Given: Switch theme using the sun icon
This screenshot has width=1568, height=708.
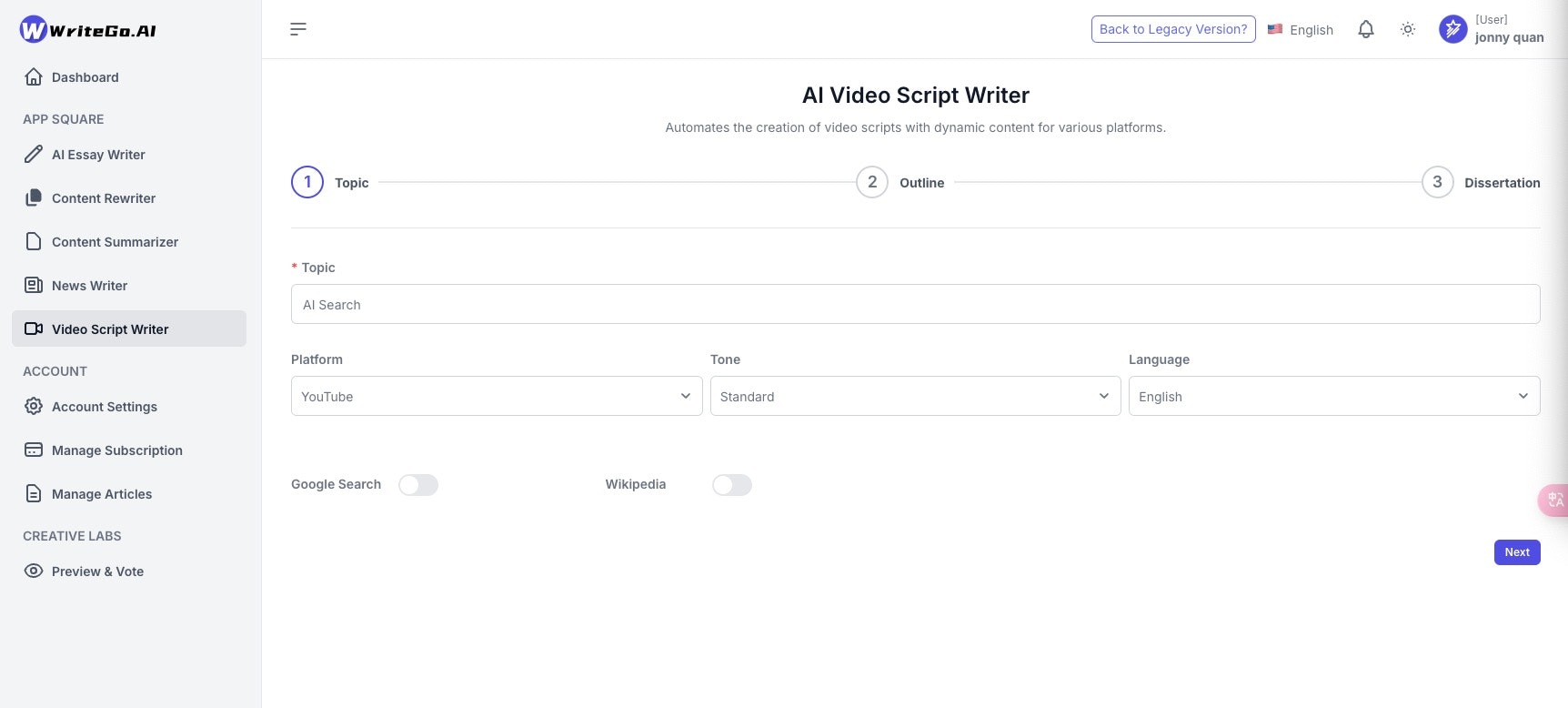Looking at the screenshot, I should (x=1408, y=29).
